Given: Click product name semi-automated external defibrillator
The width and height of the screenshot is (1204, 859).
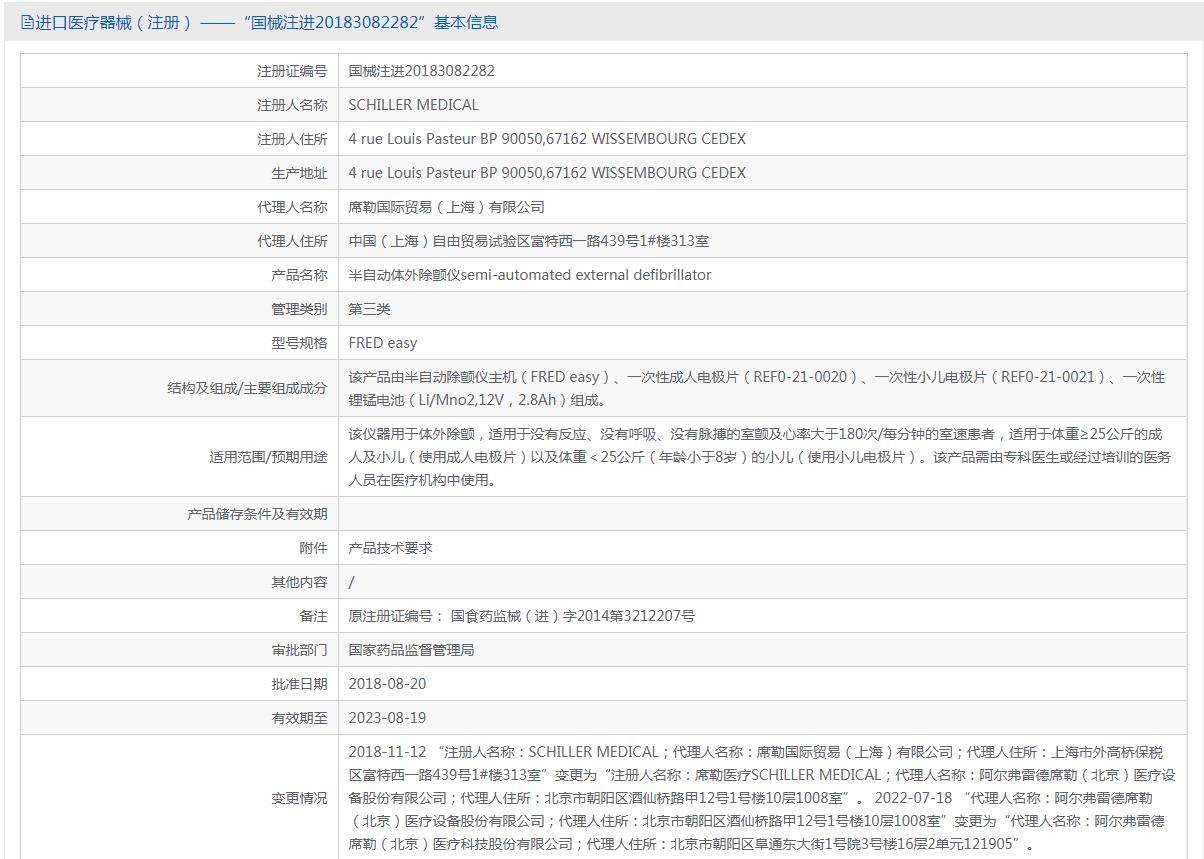Looking at the screenshot, I should click(x=529, y=275).
